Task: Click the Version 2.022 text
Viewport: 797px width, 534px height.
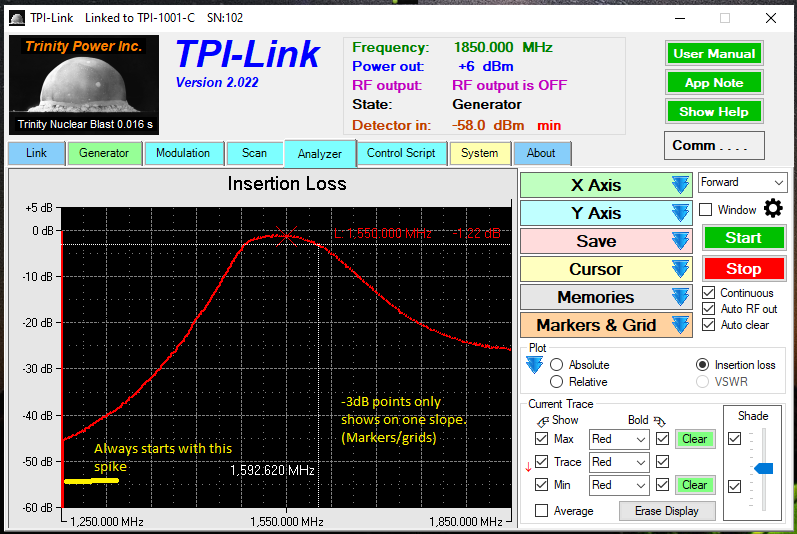Action: [x=217, y=82]
